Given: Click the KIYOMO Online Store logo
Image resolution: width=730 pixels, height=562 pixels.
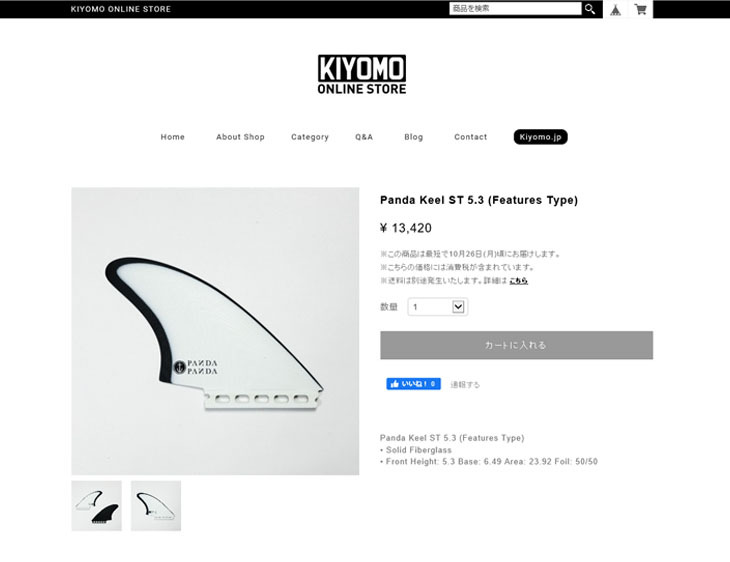Looking at the screenshot, I should pyautogui.click(x=362, y=74).
